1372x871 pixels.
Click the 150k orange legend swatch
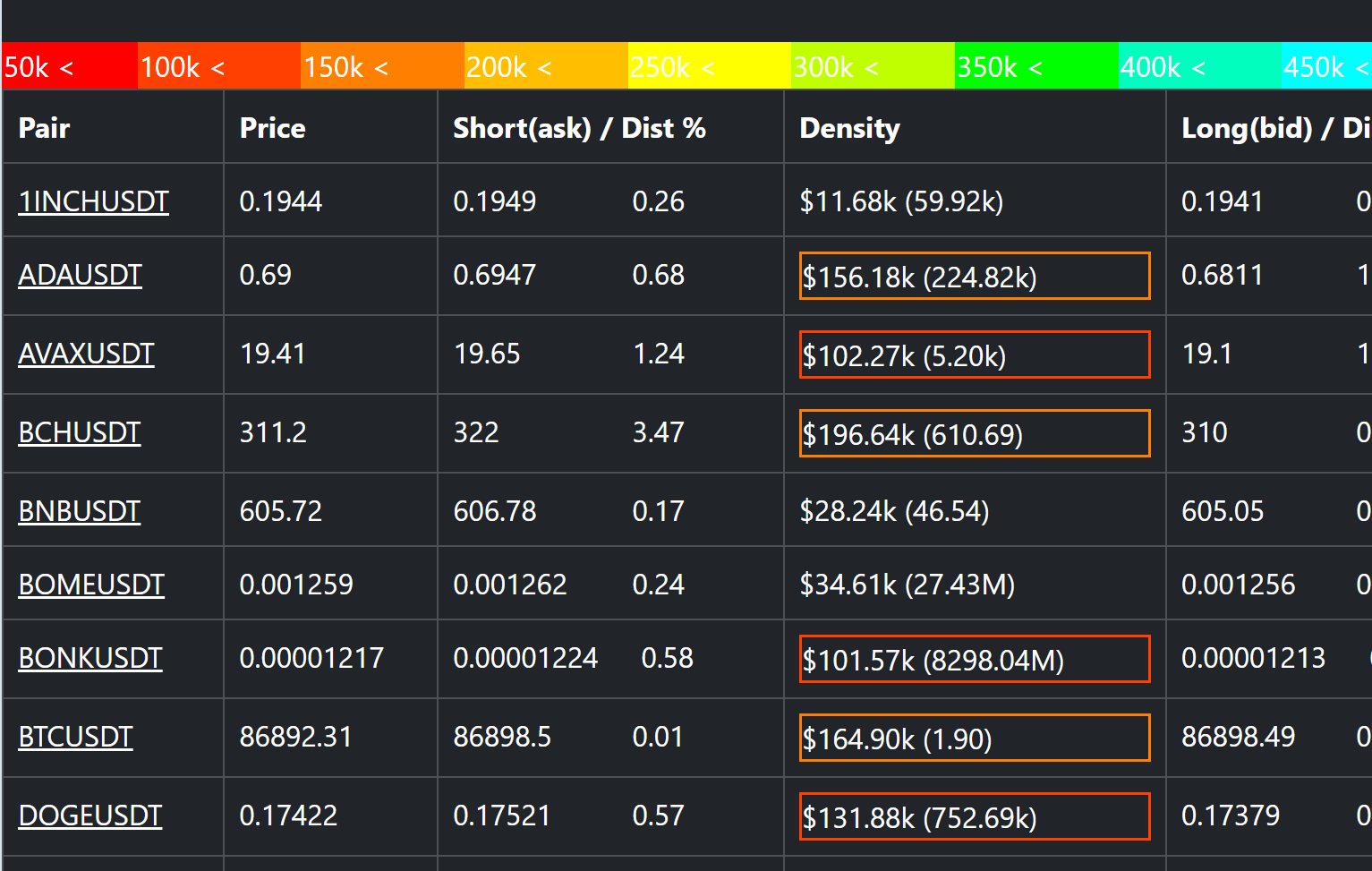click(382, 66)
